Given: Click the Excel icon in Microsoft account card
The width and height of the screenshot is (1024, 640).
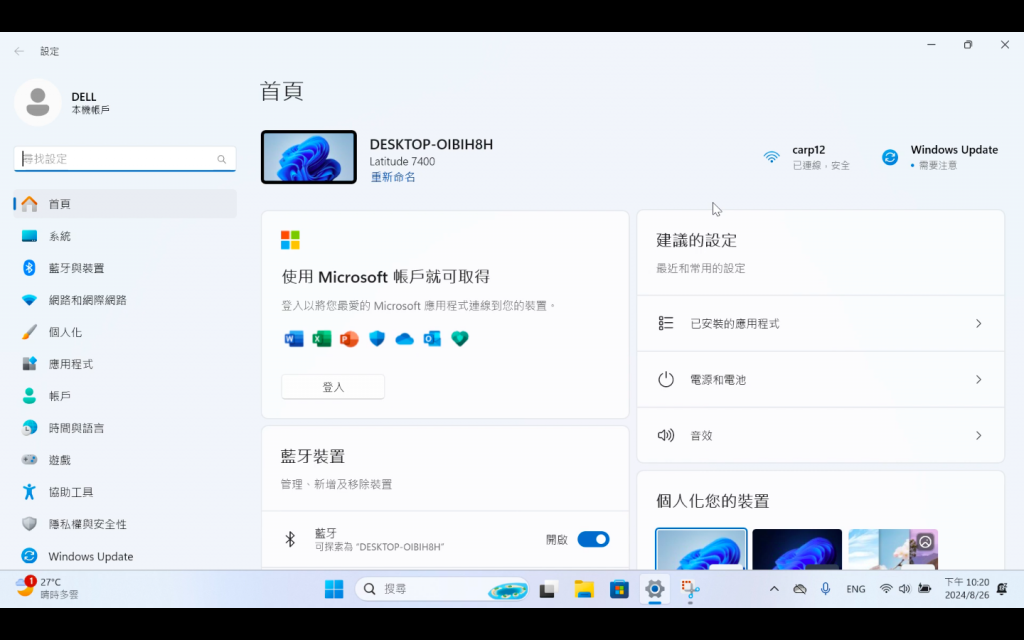Looking at the screenshot, I should click(321, 338).
